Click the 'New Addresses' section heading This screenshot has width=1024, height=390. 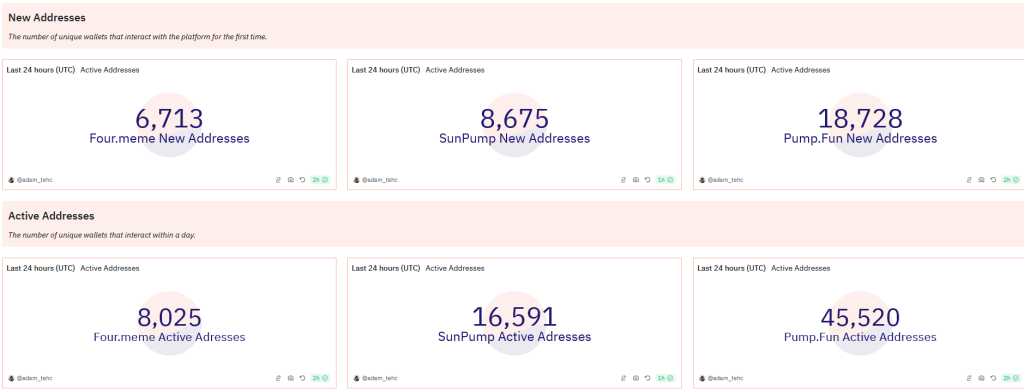pos(47,18)
